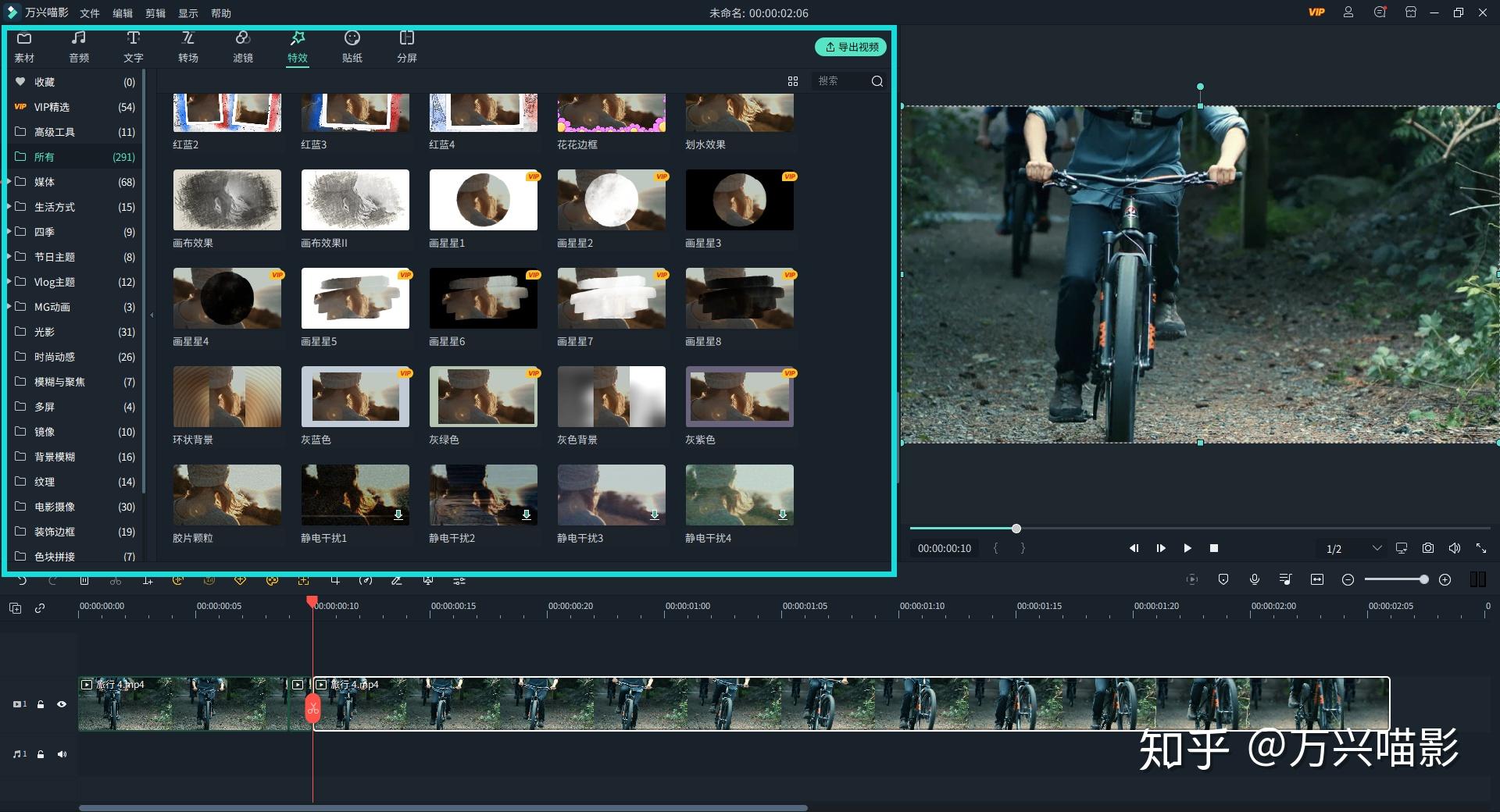The width and height of the screenshot is (1500, 812).
Task: Toggle the render preview icon
Action: coord(1191,579)
